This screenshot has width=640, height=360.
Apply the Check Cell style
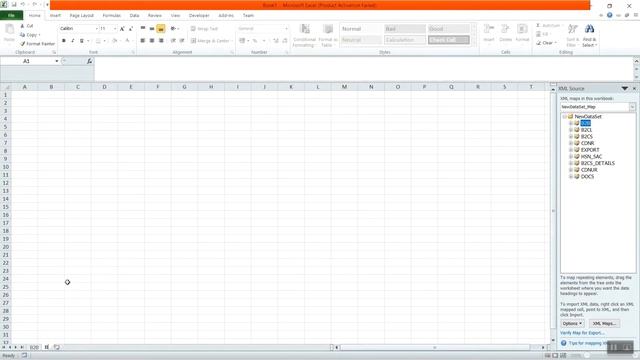click(449, 40)
